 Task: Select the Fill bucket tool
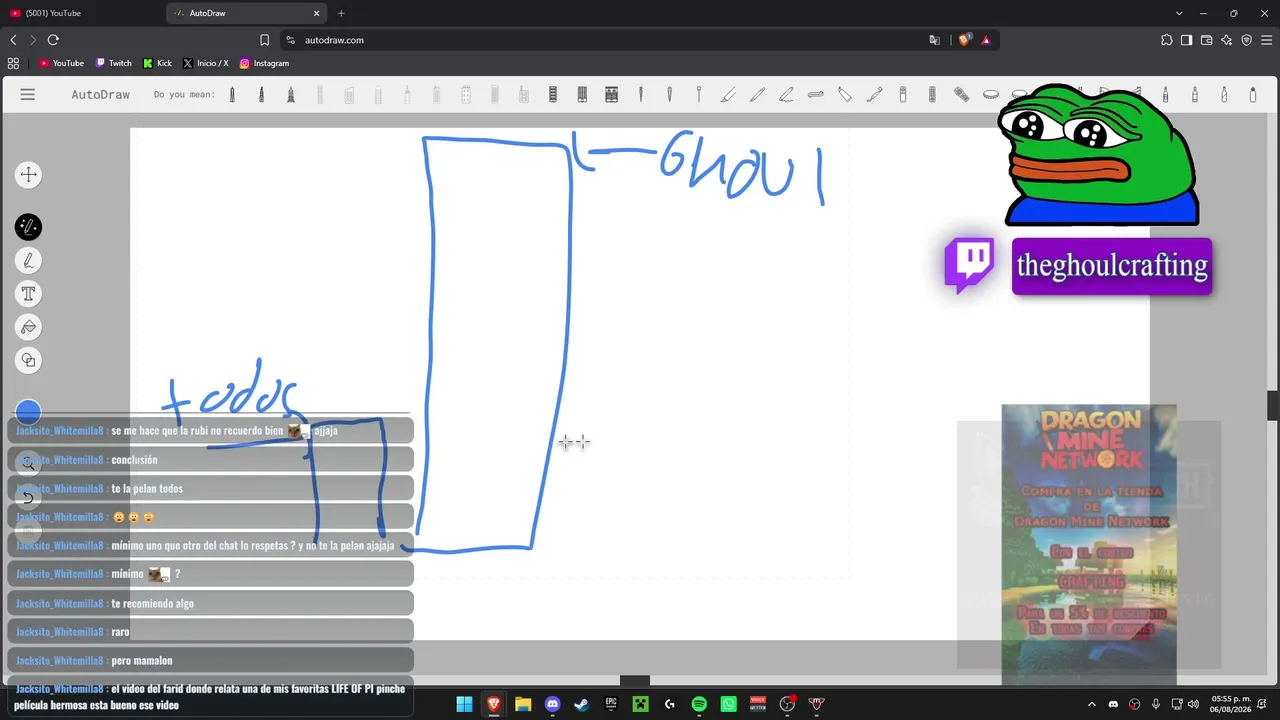point(28,327)
